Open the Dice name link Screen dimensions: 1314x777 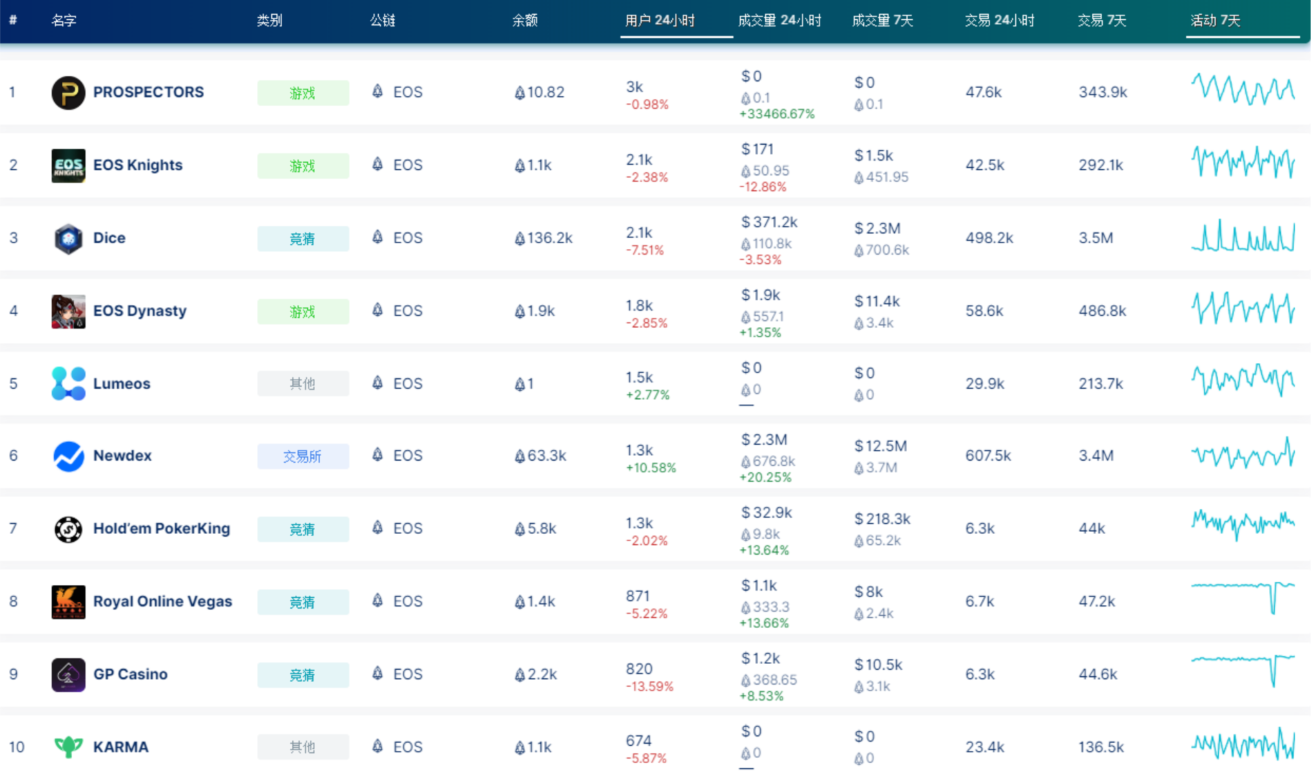coord(109,238)
